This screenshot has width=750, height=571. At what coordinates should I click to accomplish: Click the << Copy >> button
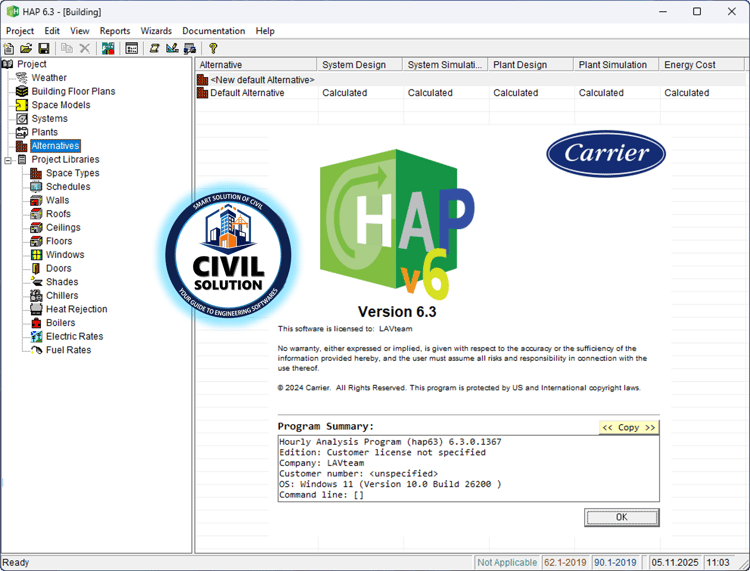pos(629,428)
